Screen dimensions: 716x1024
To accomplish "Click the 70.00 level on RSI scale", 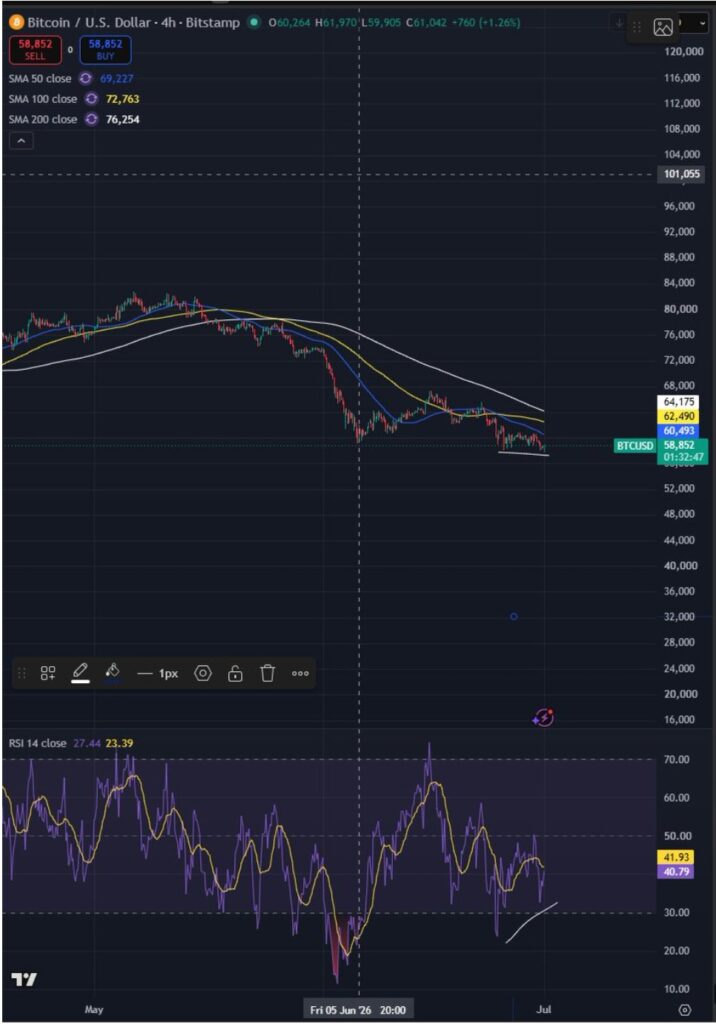I will (x=677, y=760).
